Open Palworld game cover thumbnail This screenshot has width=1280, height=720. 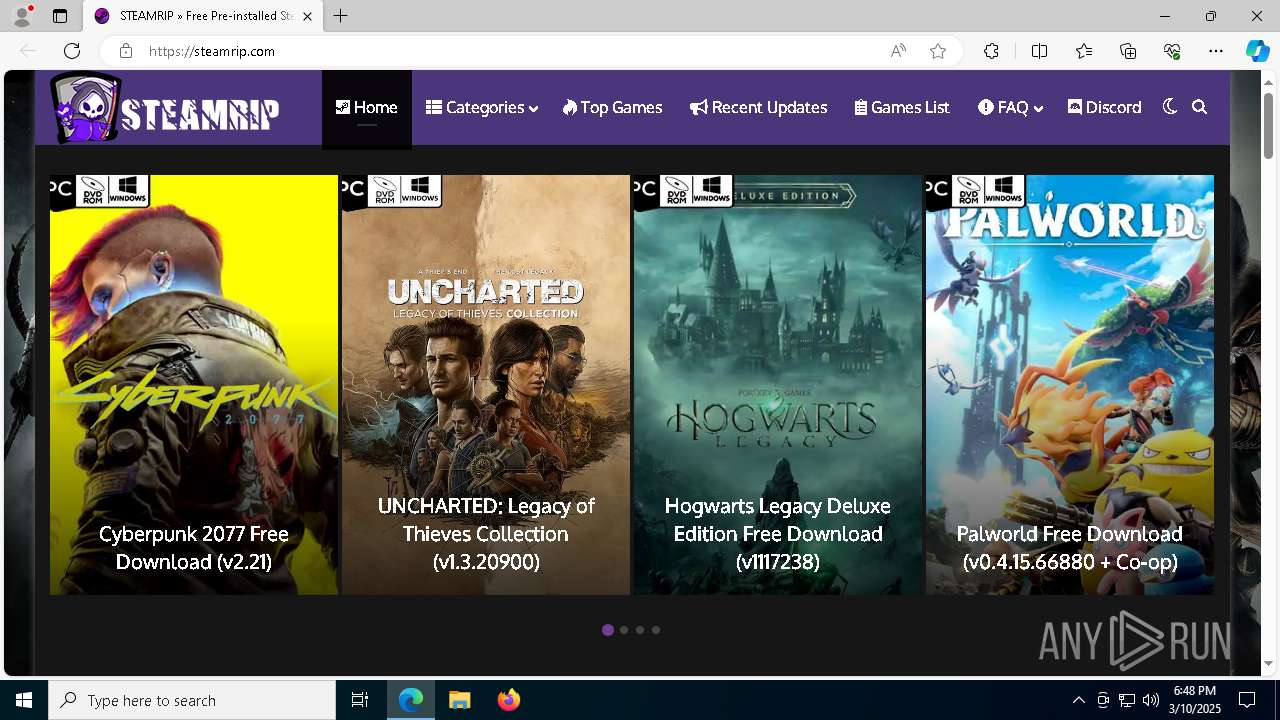click(1070, 385)
